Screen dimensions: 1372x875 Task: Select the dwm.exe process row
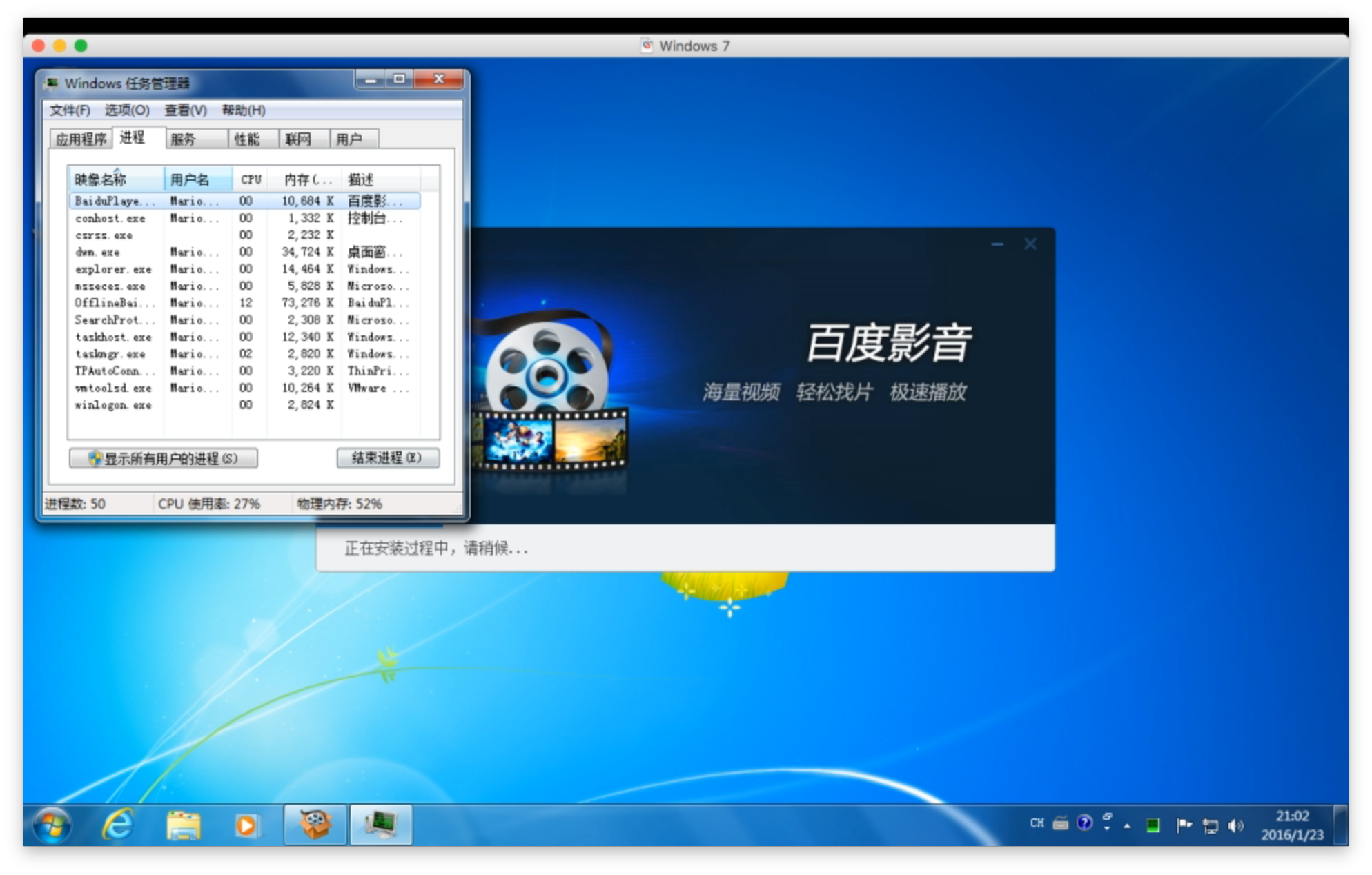click(x=245, y=252)
